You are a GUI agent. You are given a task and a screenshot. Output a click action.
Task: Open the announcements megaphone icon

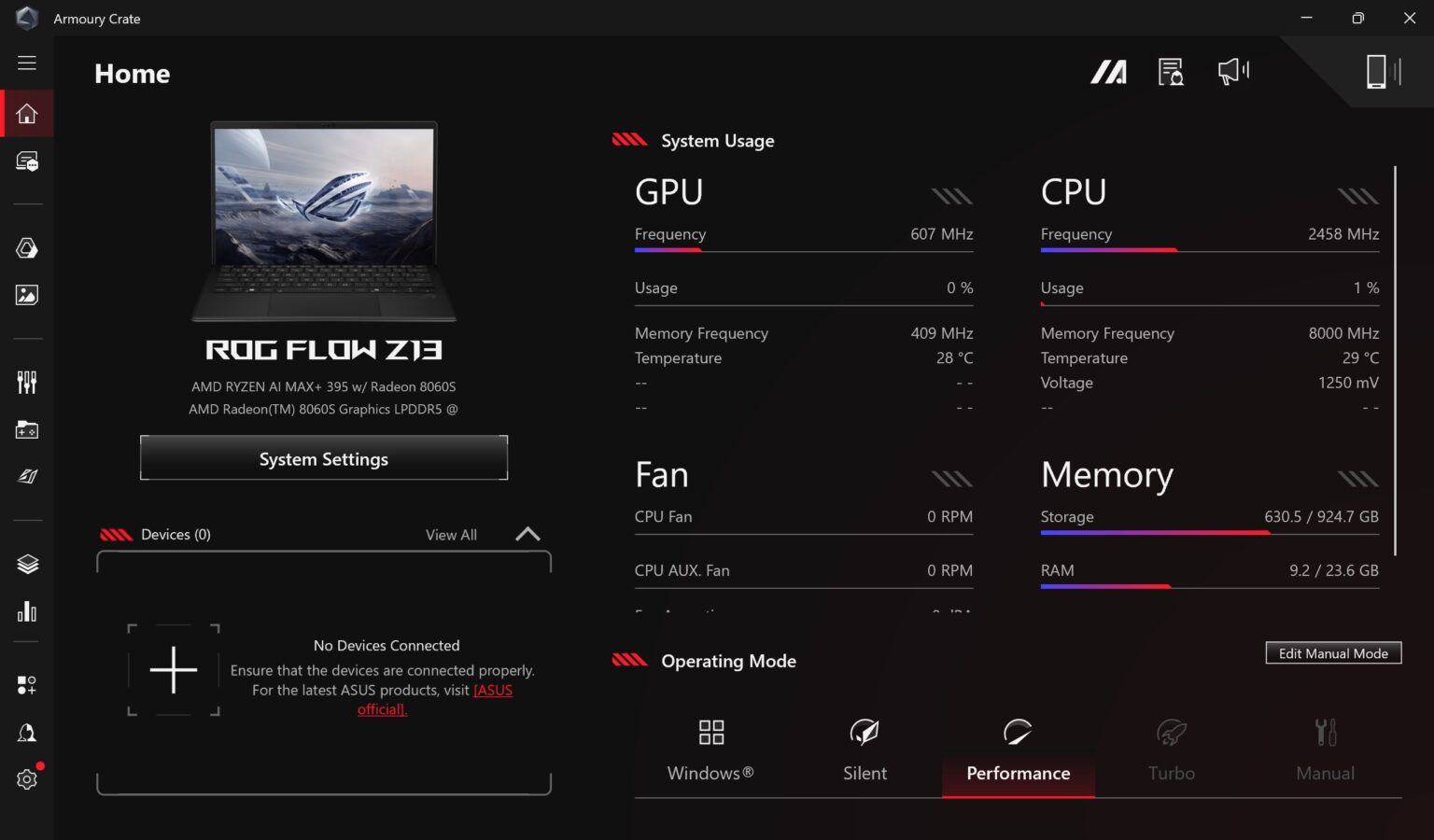[x=1232, y=70]
